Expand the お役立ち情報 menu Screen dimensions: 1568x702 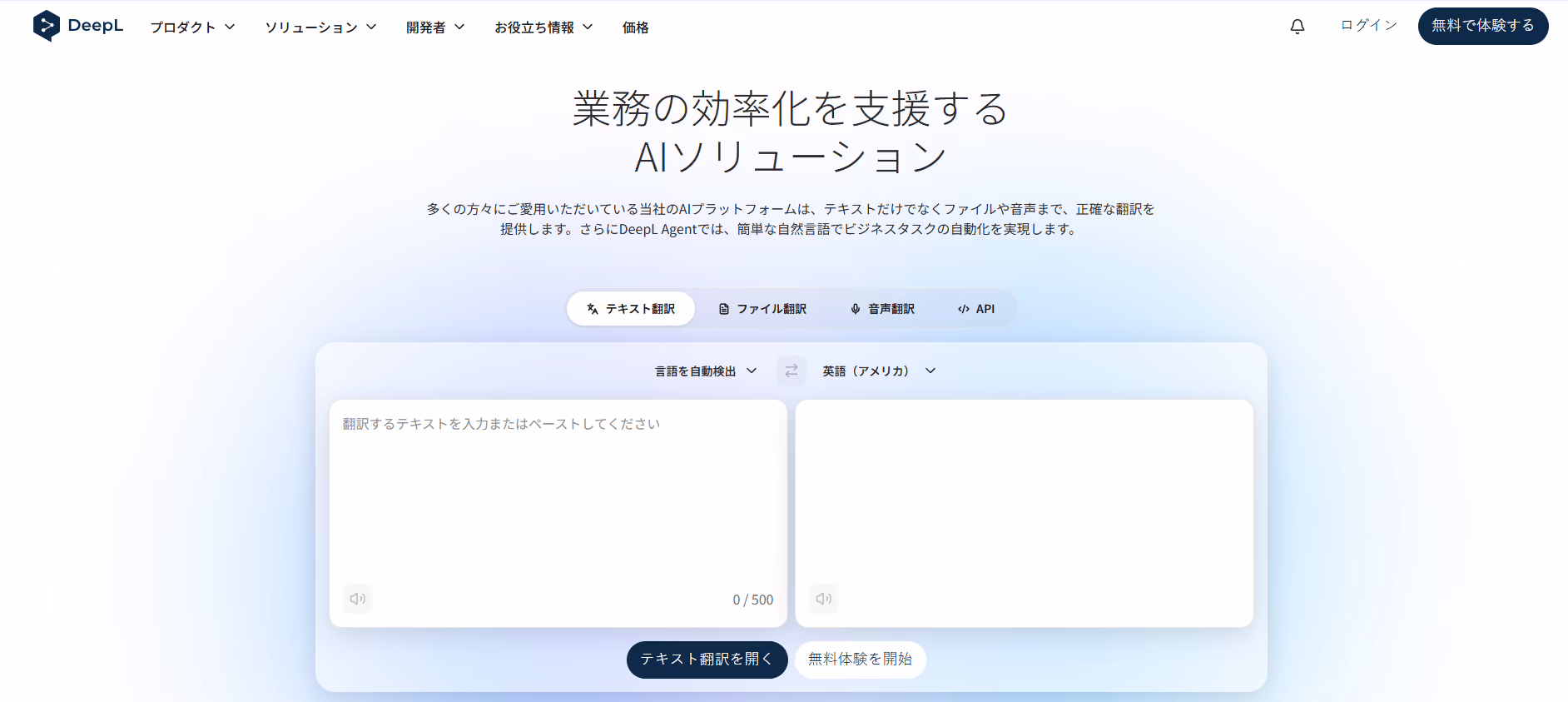pos(543,27)
